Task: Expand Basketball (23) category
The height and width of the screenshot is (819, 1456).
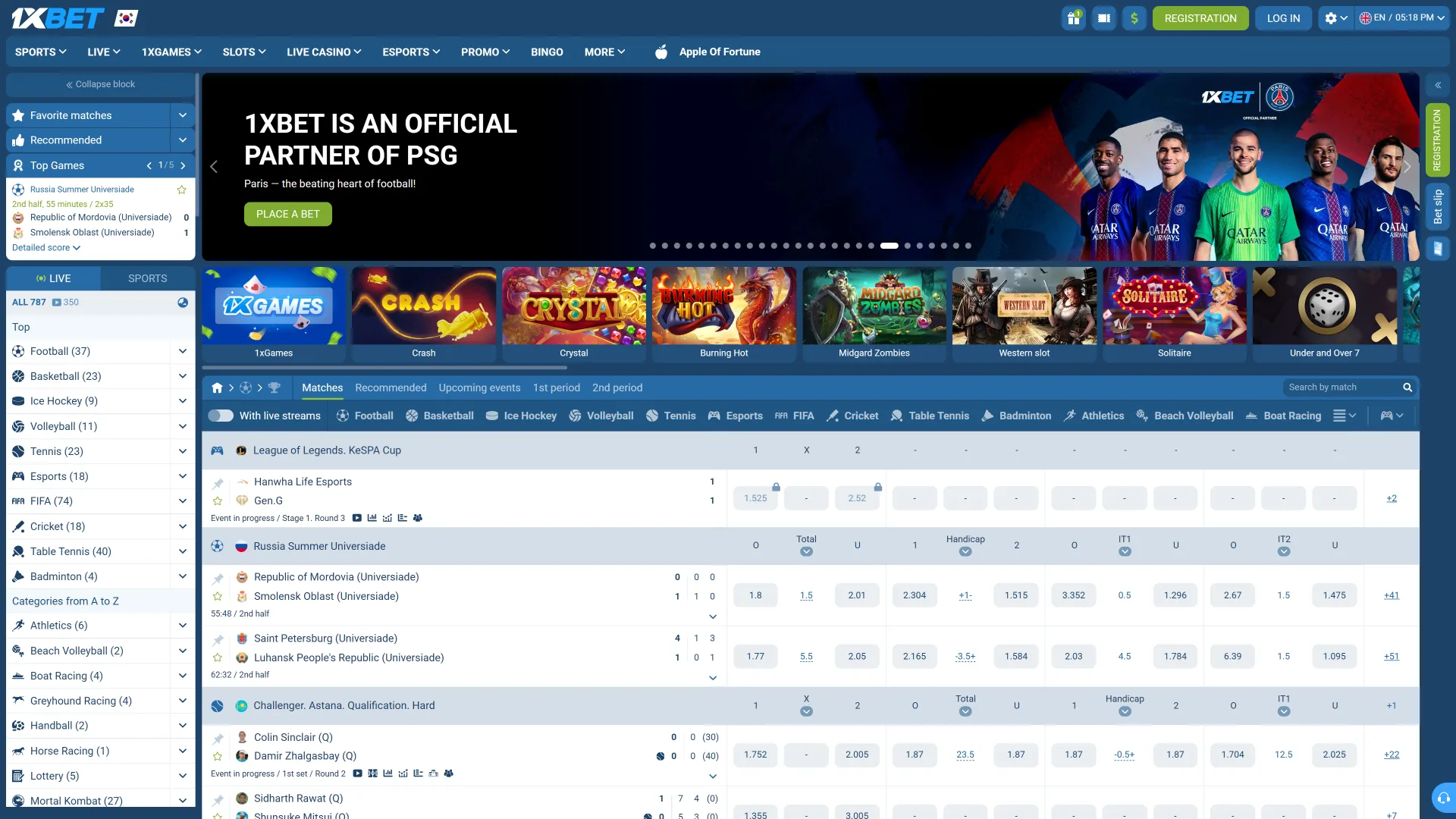Action: [183, 376]
